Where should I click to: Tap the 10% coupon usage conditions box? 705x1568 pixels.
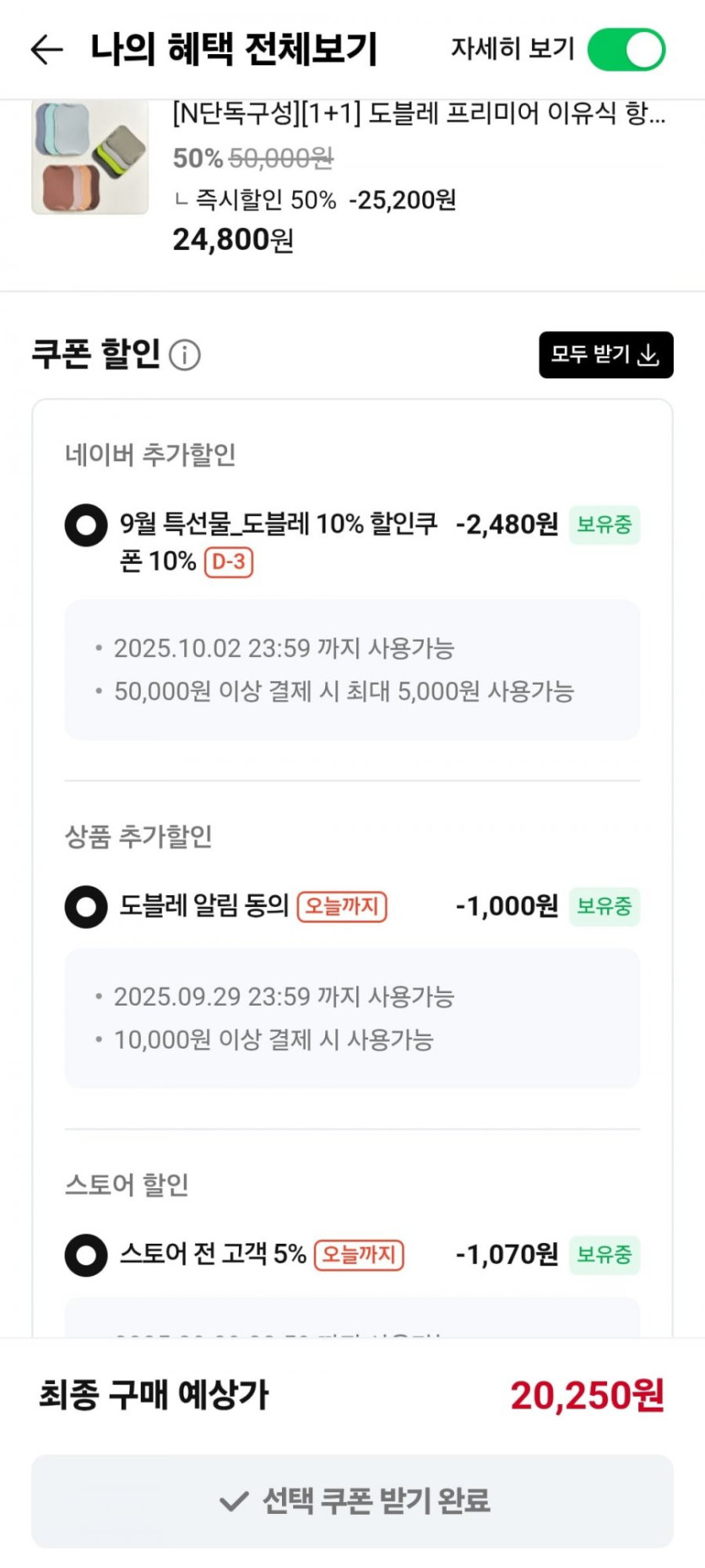coord(352,670)
